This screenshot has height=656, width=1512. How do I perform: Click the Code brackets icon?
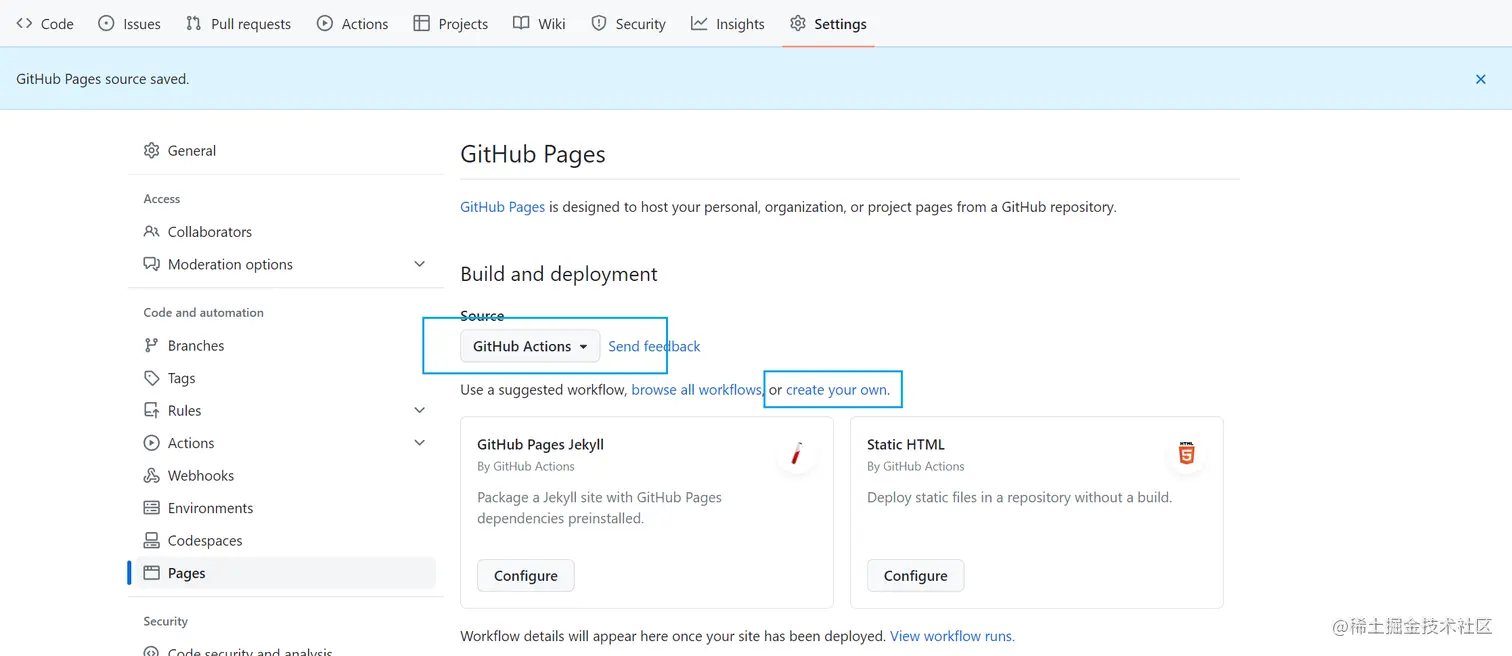pos(24,23)
